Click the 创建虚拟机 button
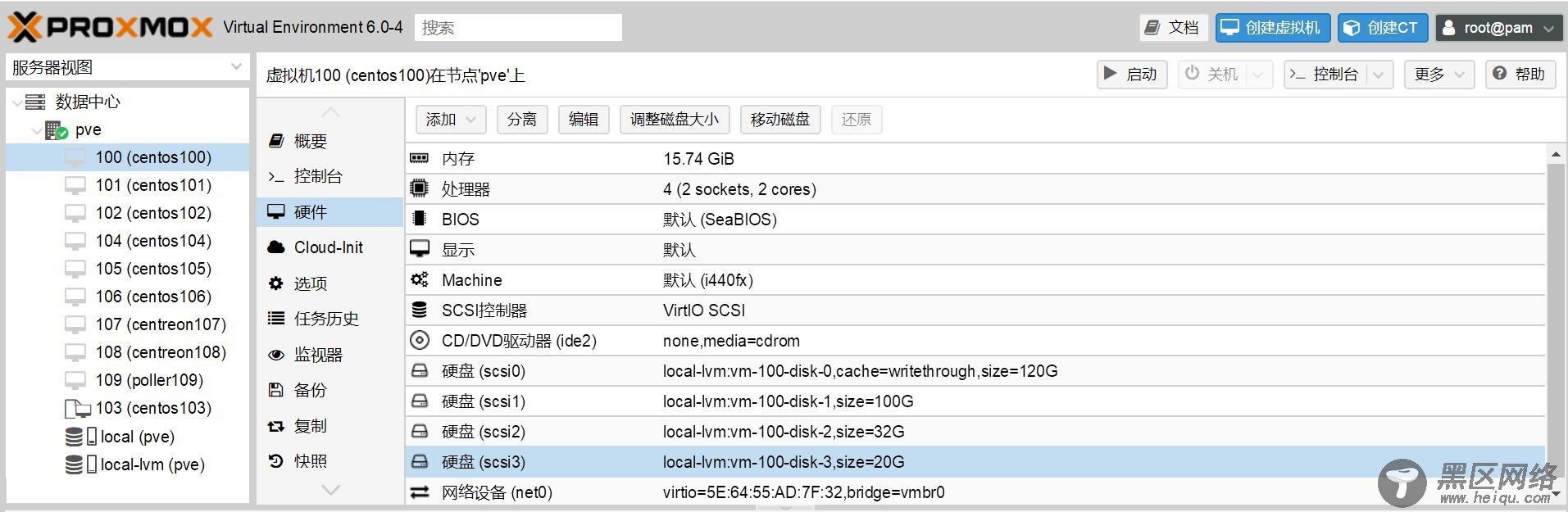1568x512 pixels. click(1273, 27)
